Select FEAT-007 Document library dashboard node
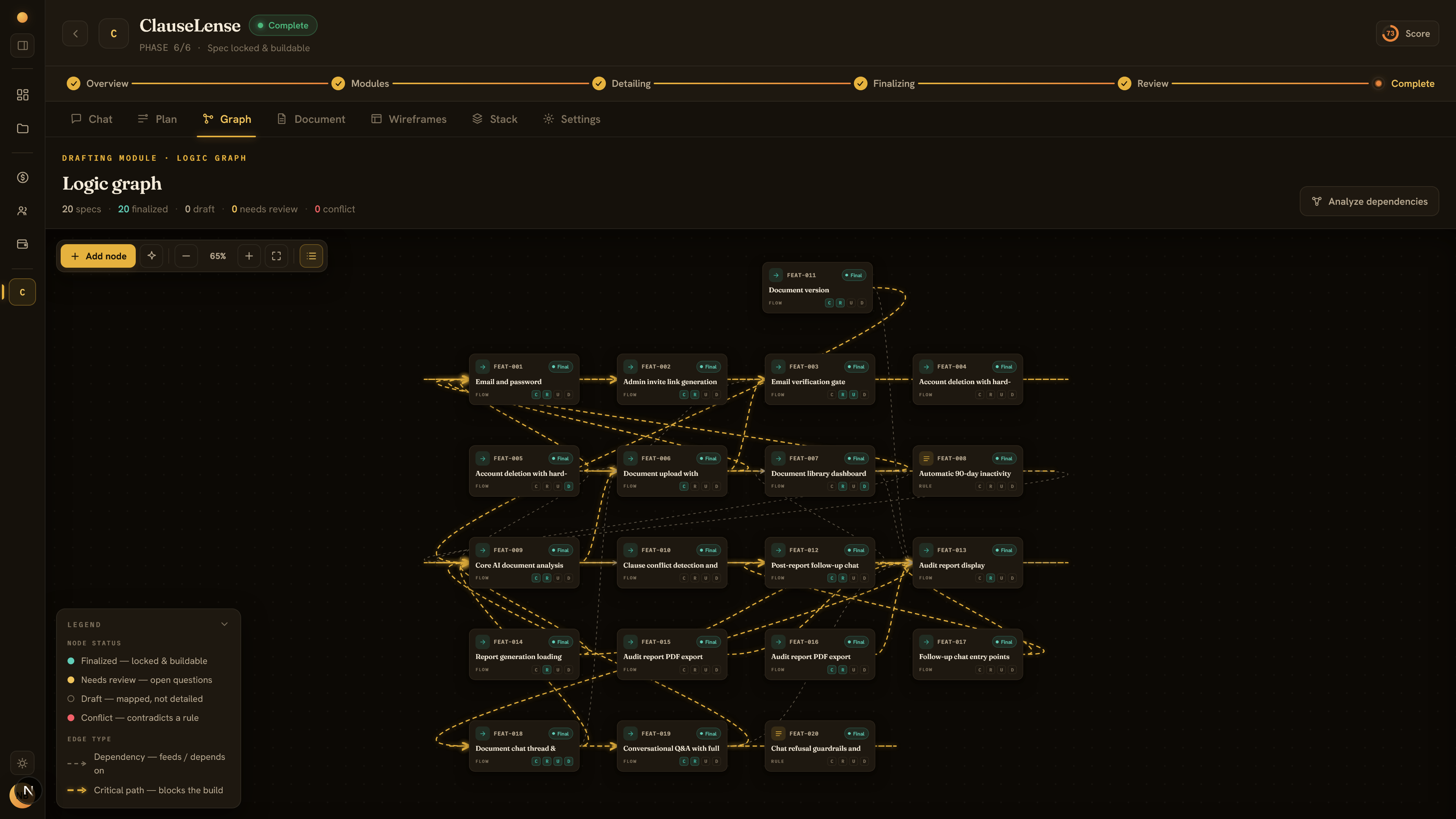This screenshot has width=1456, height=819. (819, 471)
